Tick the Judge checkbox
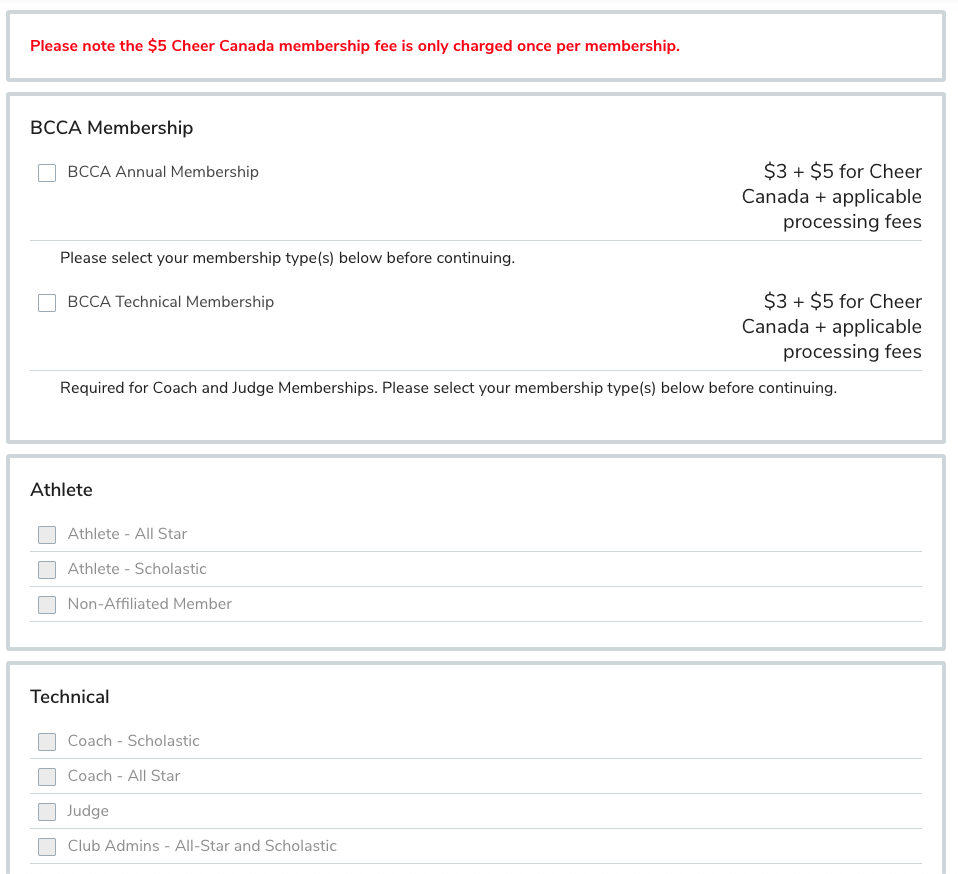 coord(47,812)
